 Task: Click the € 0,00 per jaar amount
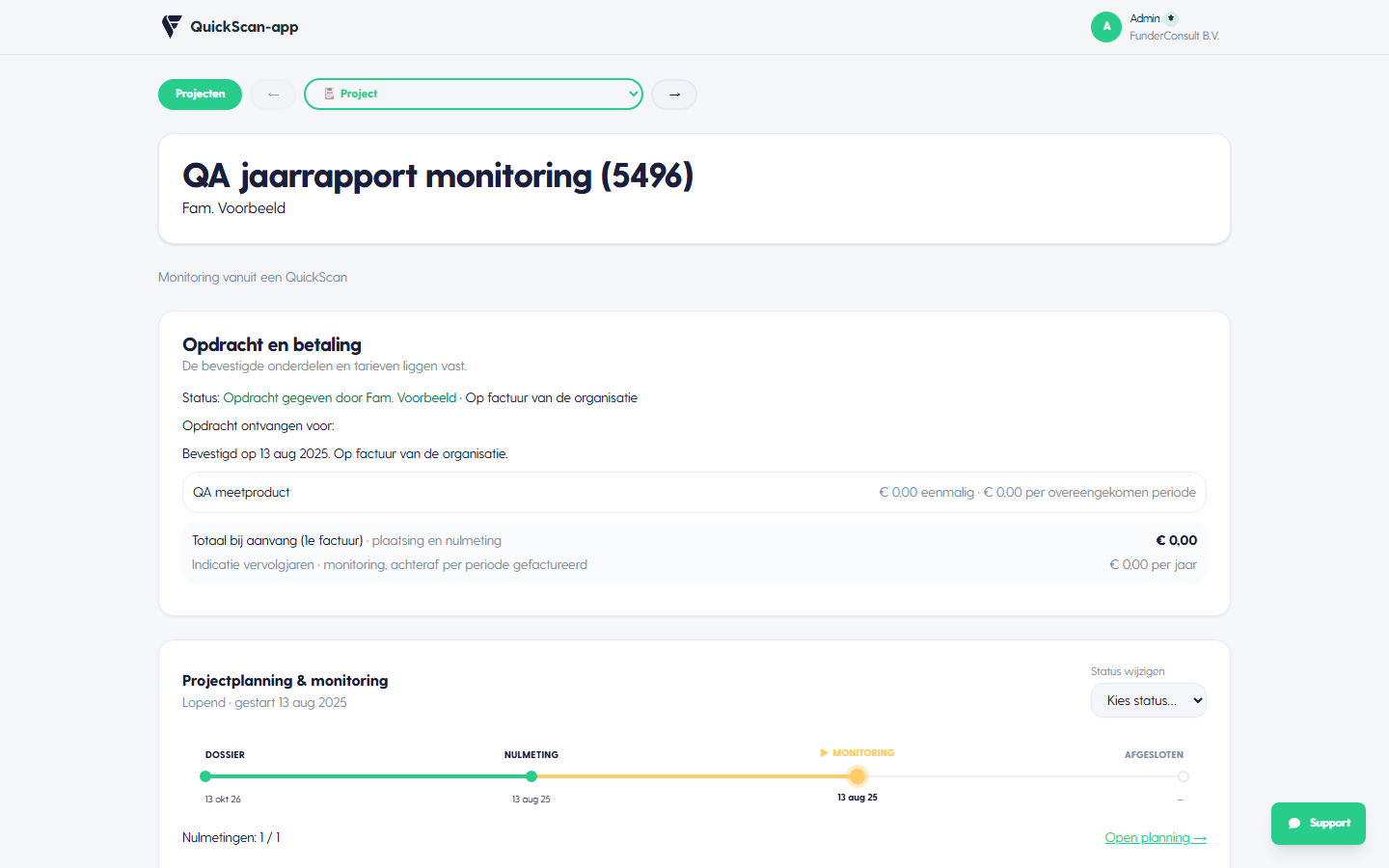point(1153,565)
